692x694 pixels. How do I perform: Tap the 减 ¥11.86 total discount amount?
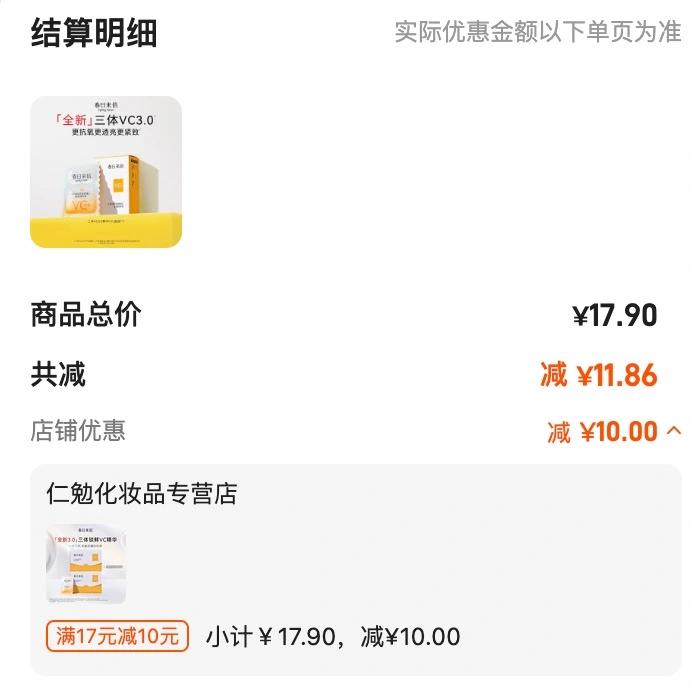pyautogui.click(x=599, y=375)
